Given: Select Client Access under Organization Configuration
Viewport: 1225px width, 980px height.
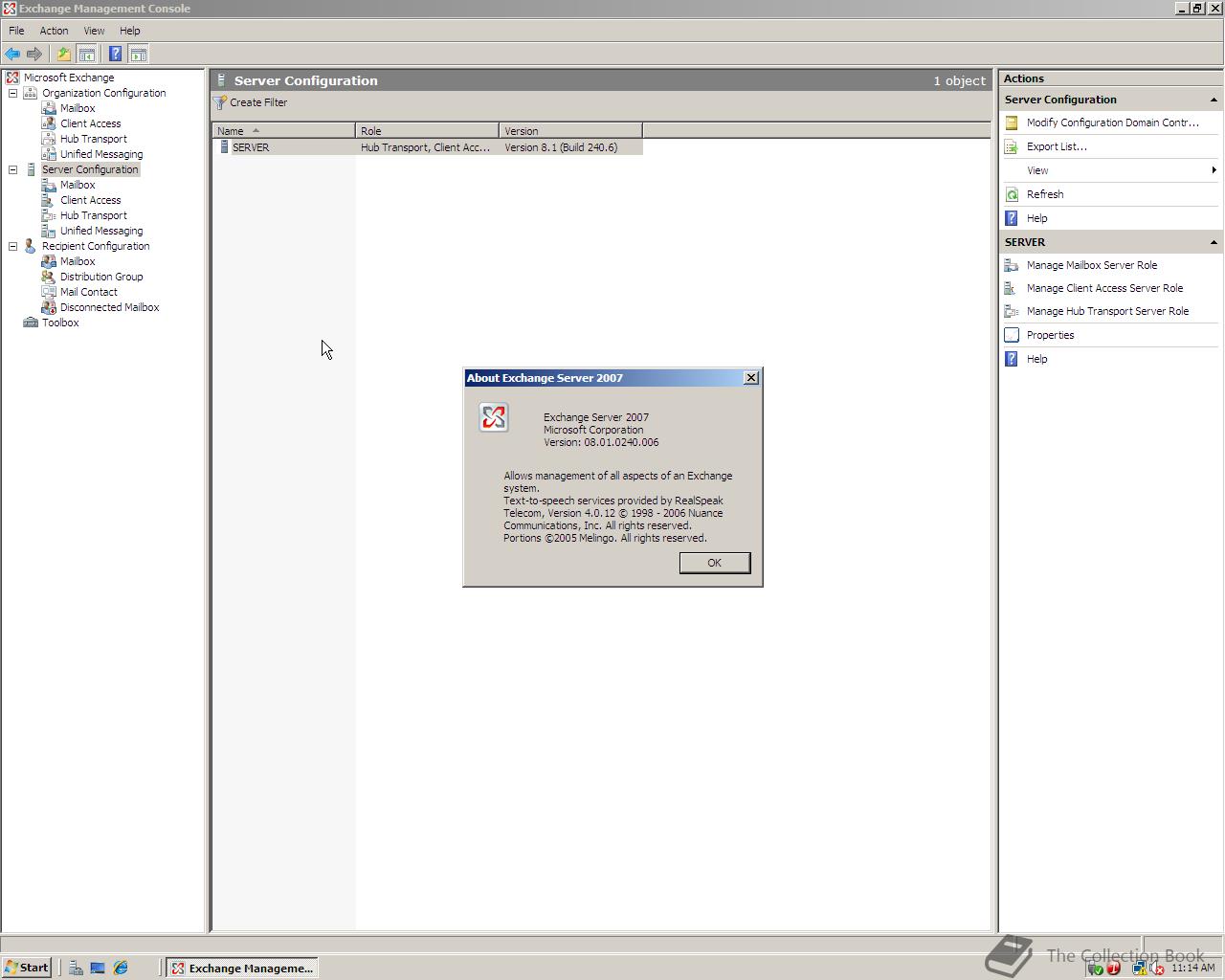Looking at the screenshot, I should tap(90, 123).
